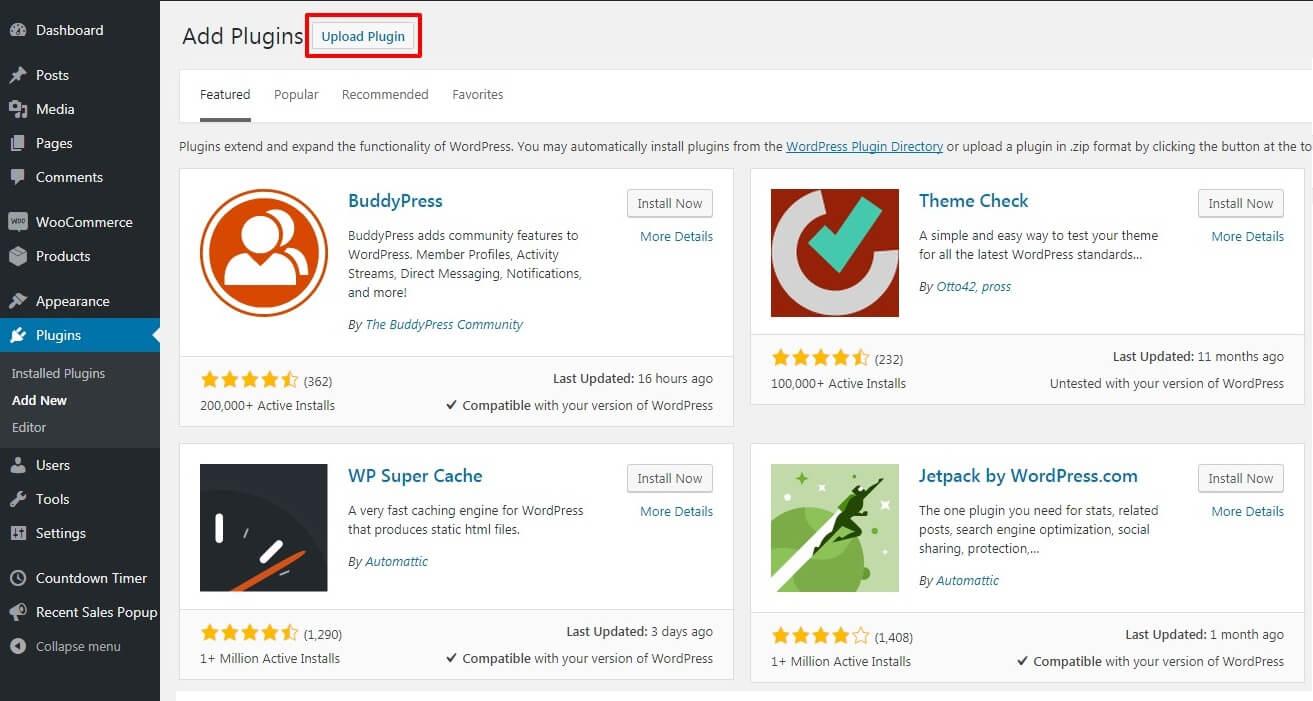Open the pross author link

point(996,287)
